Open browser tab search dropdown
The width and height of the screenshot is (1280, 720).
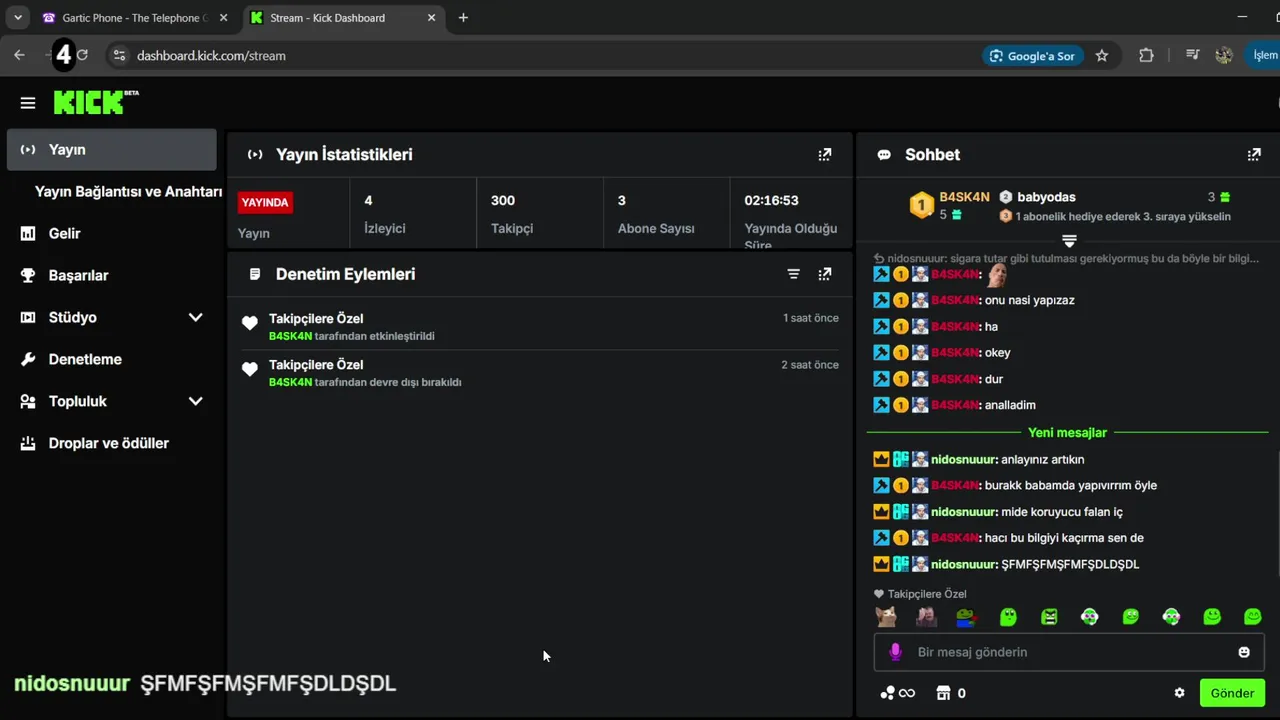[x=17, y=17]
